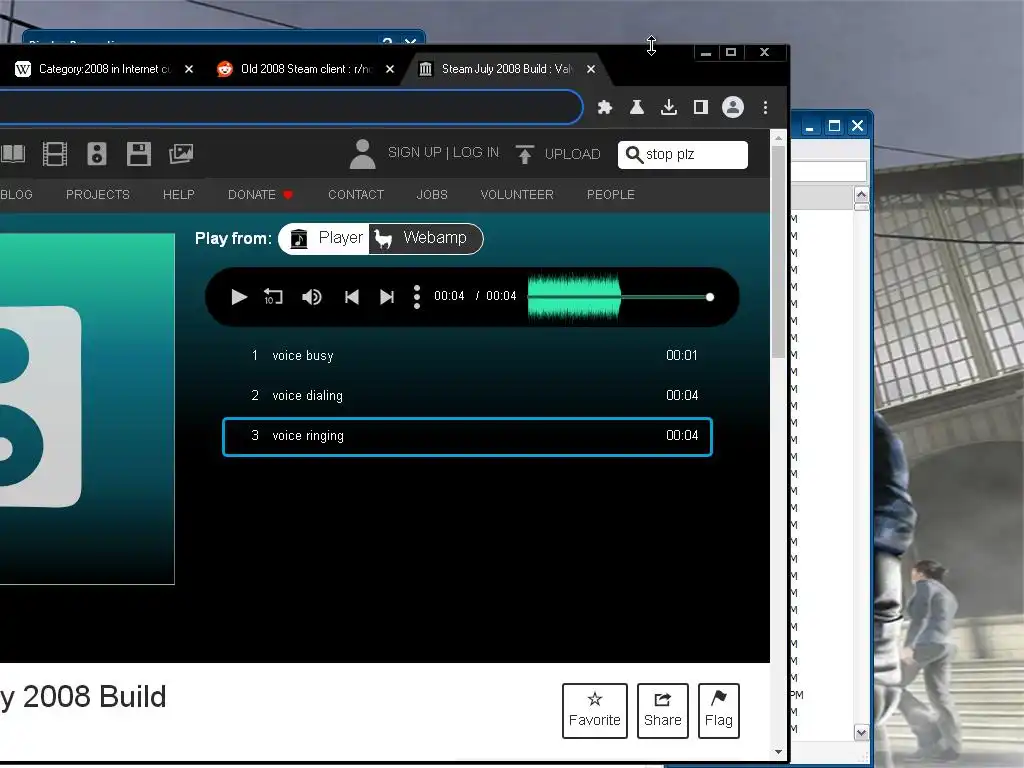Click the item cover thumbnail
This screenshot has width=1024, height=768.
87,409
